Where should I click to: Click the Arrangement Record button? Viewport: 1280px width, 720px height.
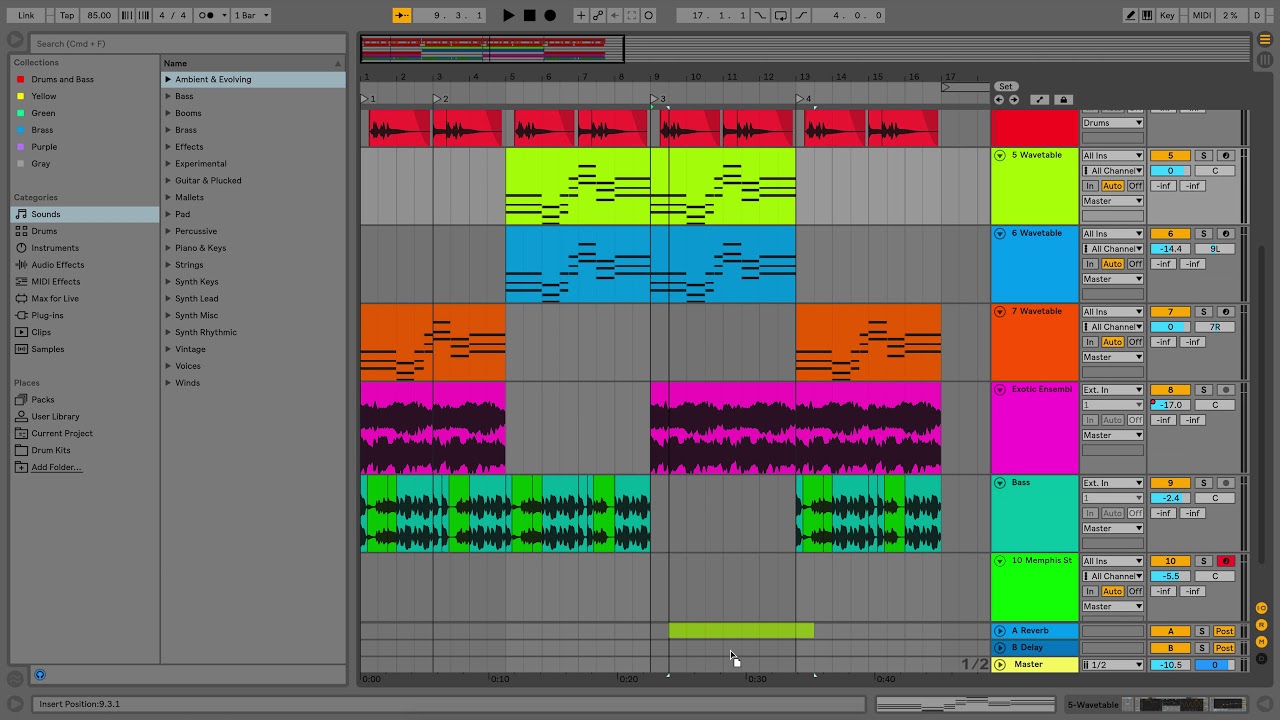pyautogui.click(x=549, y=15)
